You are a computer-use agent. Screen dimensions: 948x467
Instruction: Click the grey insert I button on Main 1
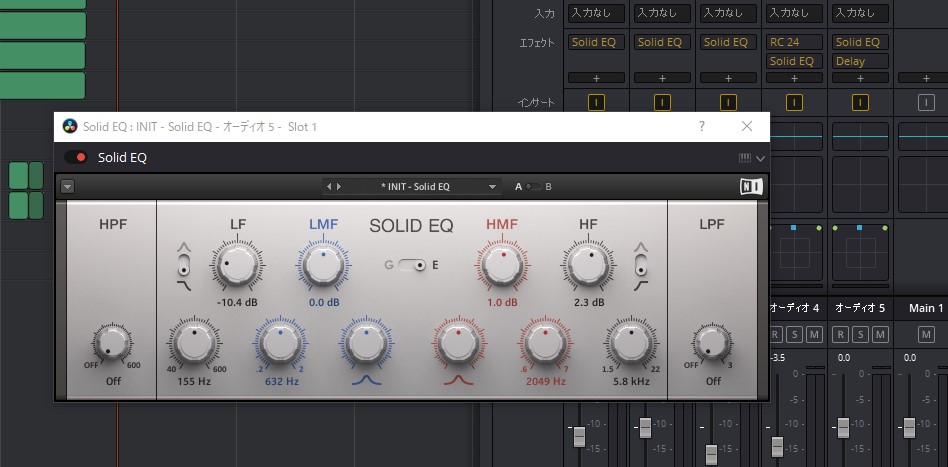[x=926, y=103]
